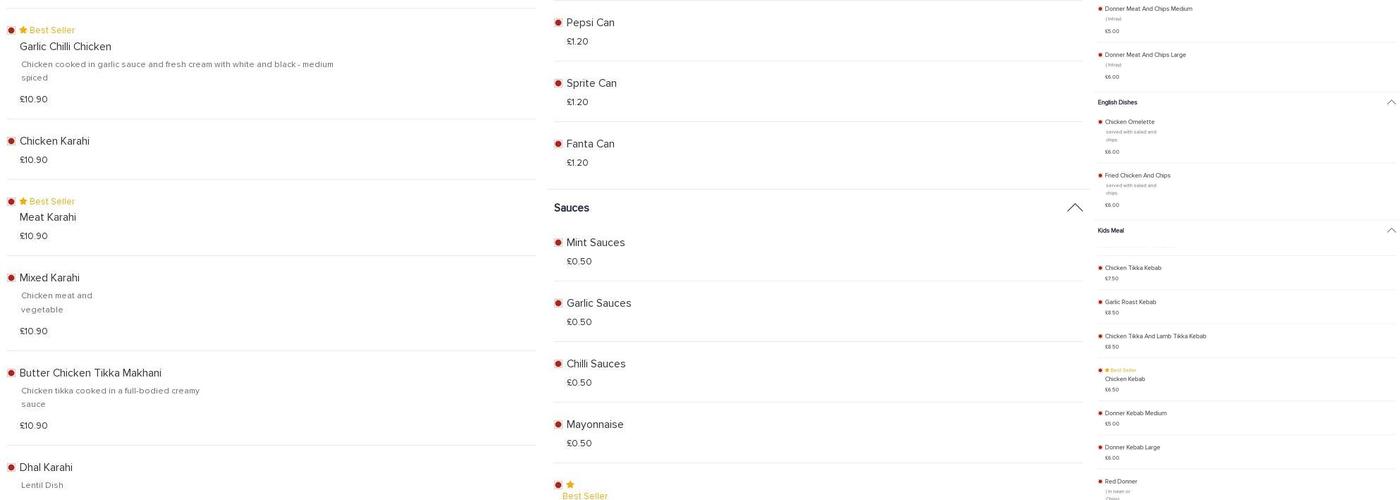The height and width of the screenshot is (500, 1400).
Task: Click the red dot beside Garlic Roast Kebab
Action: pos(1100,302)
